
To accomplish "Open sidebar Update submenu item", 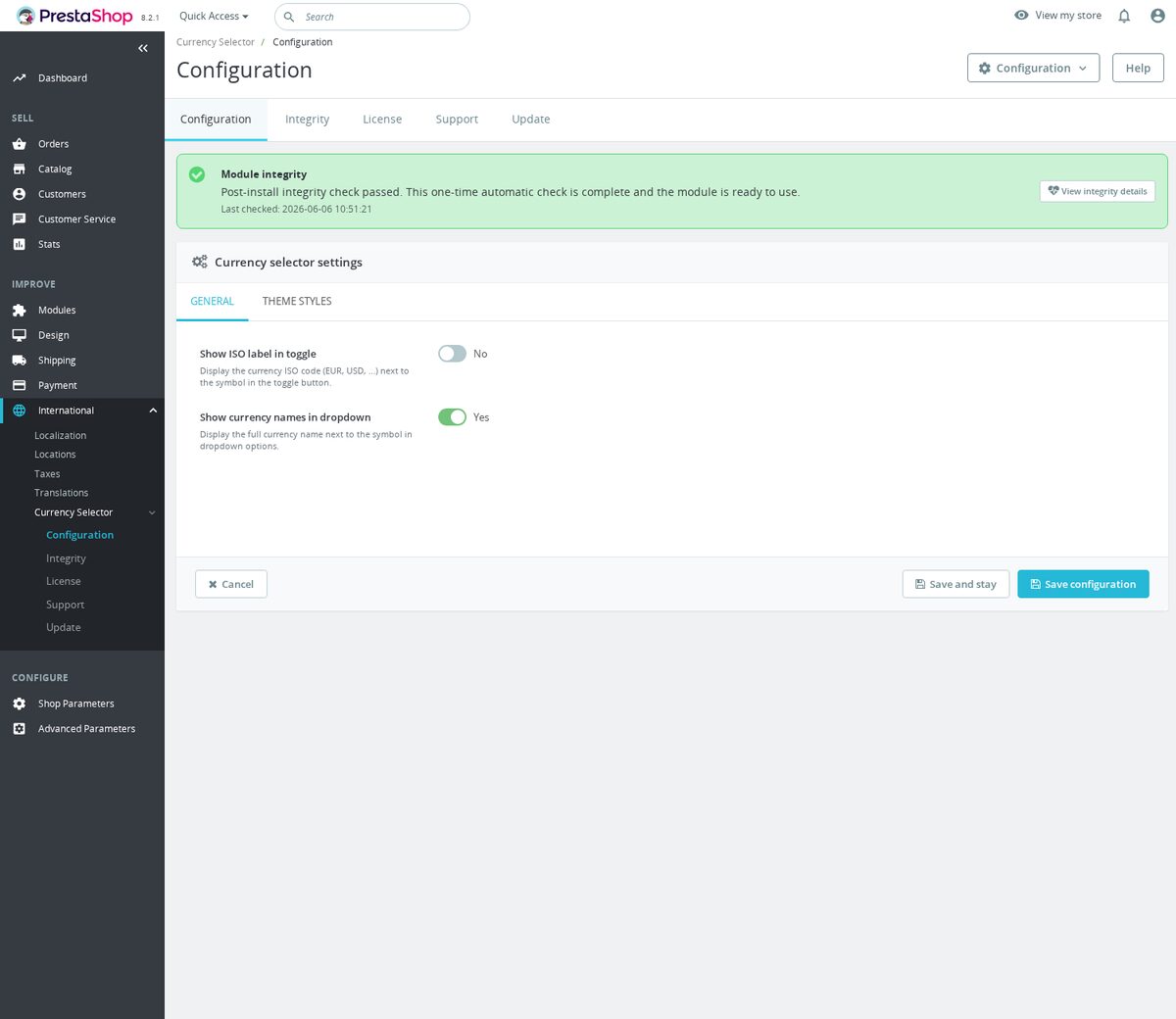I will [64, 627].
